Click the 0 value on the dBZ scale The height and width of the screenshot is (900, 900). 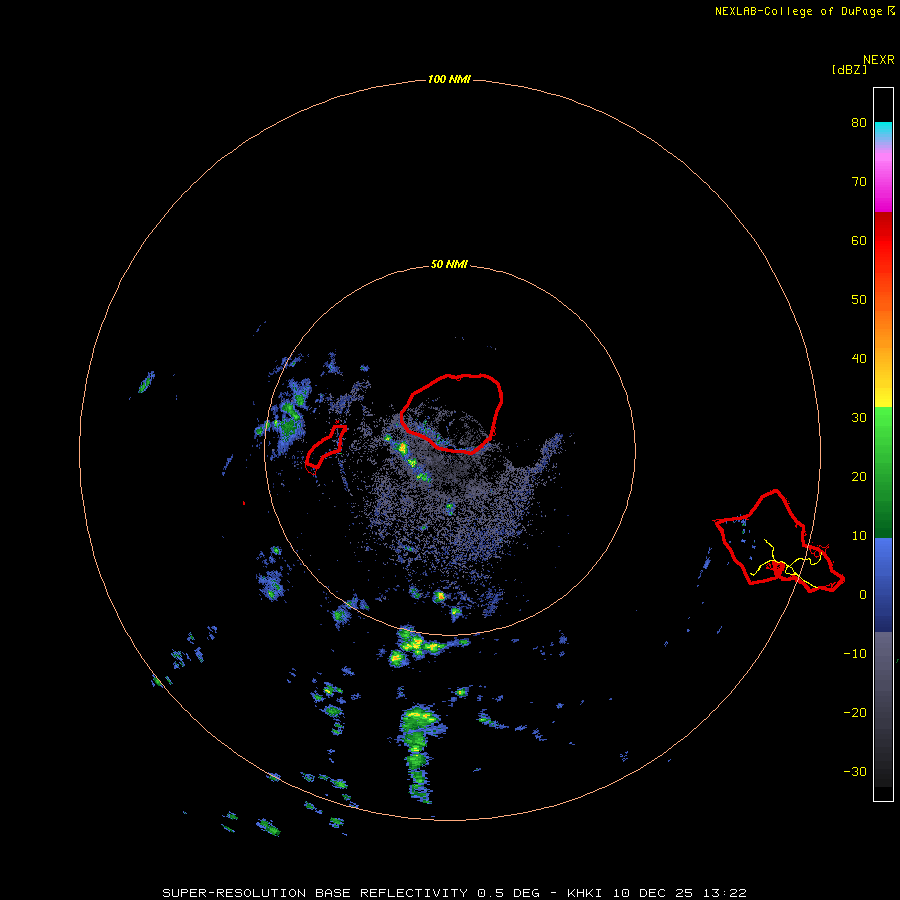click(x=863, y=595)
